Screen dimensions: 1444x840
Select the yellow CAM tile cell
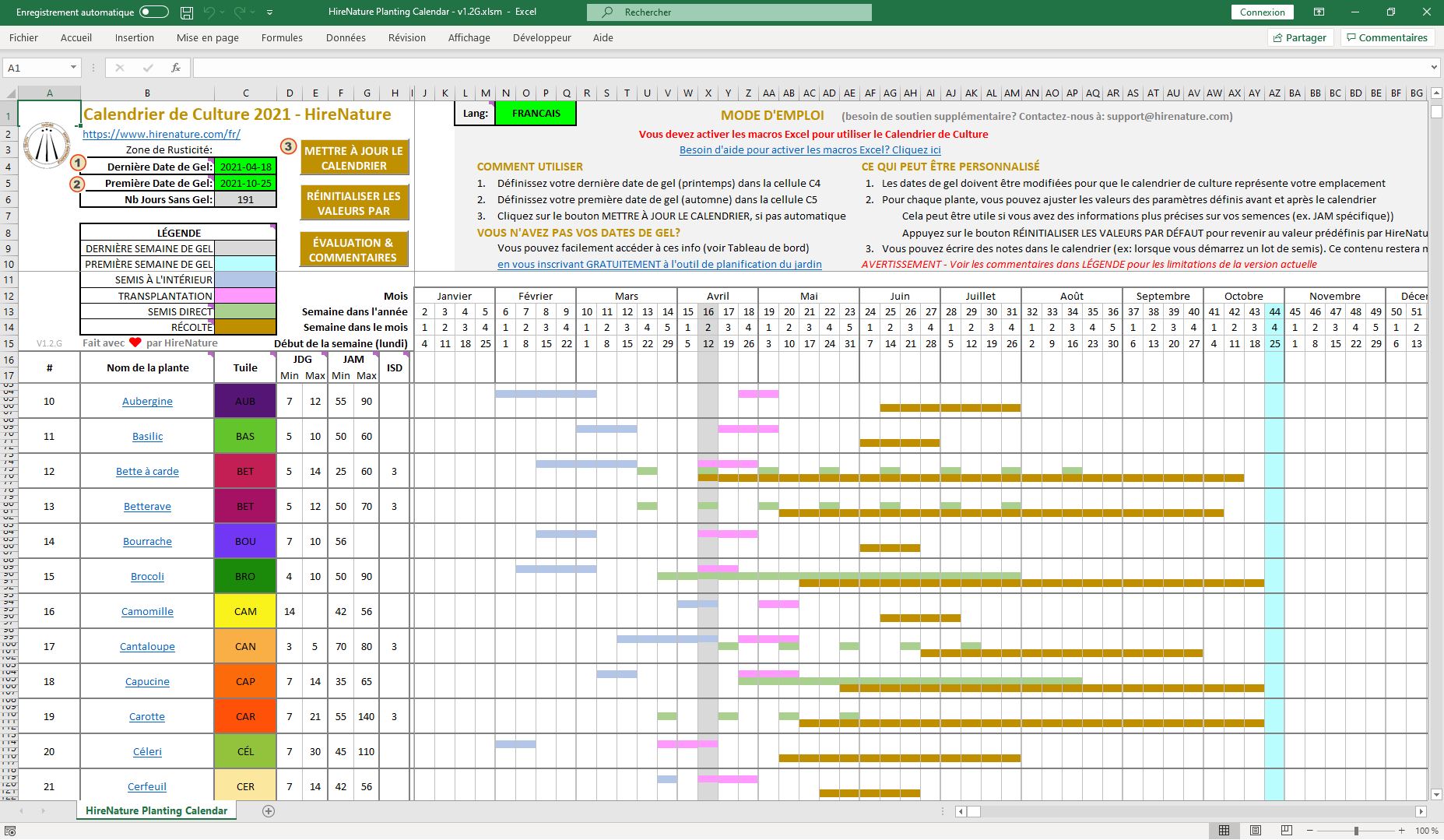pyautogui.click(x=245, y=611)
